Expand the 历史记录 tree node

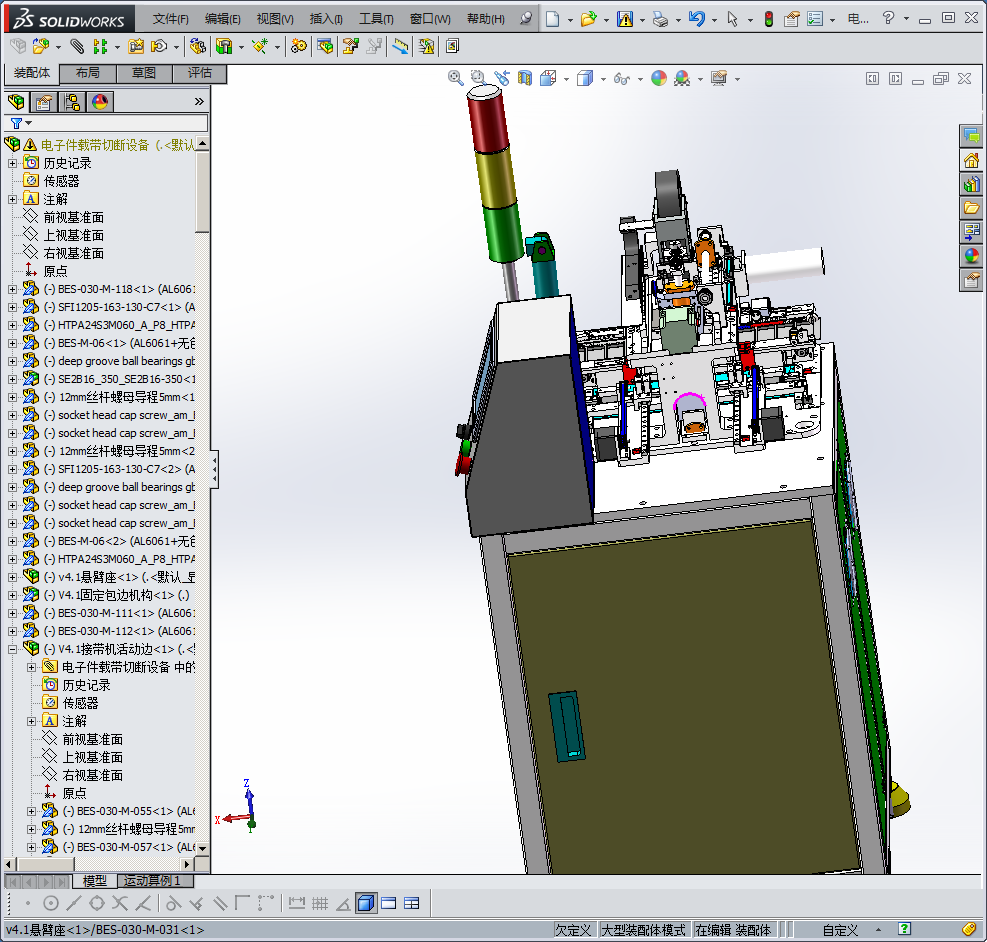pyautogui.click(x=12, y=164)
